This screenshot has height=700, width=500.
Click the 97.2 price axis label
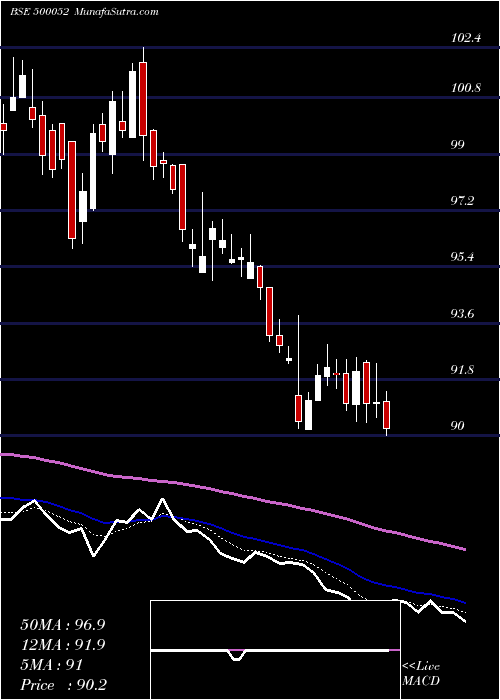463,201
